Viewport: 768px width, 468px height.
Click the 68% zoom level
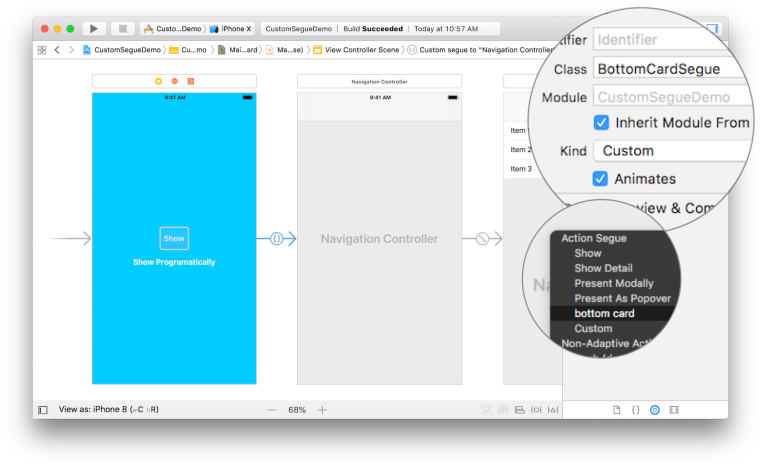(297, 410)
